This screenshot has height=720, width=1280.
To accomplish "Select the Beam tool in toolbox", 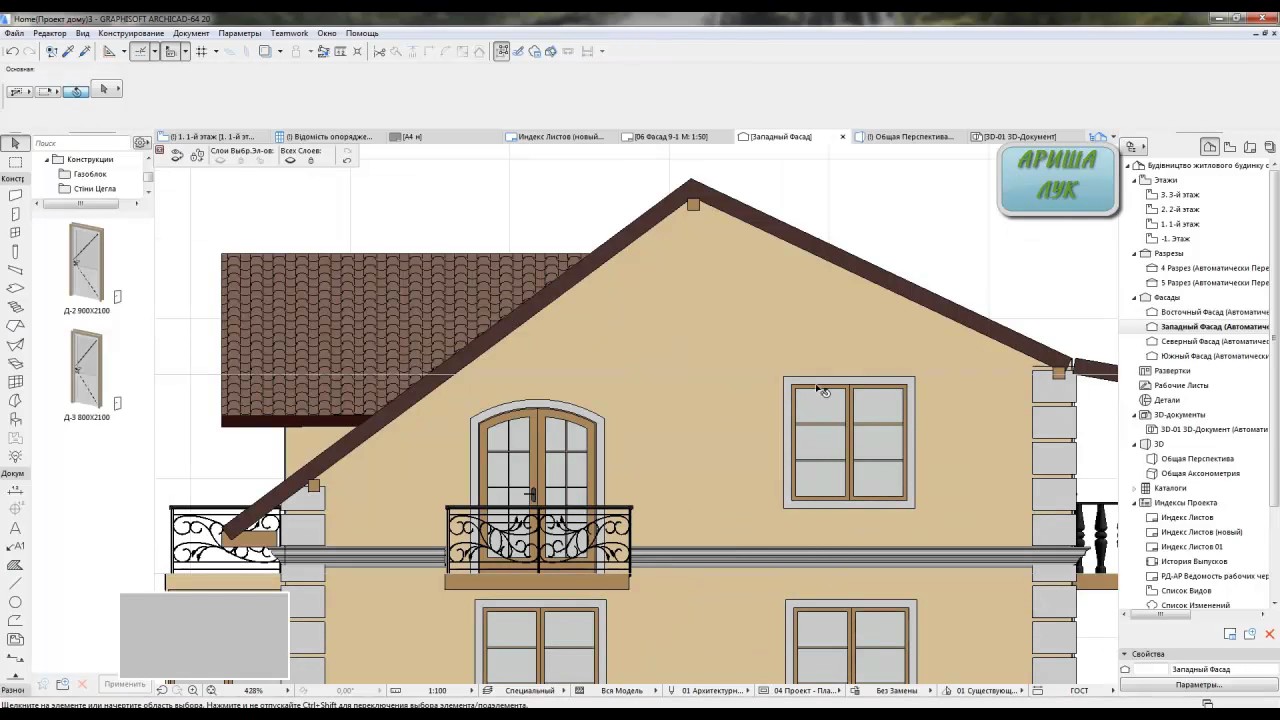I will click(15, 270).
